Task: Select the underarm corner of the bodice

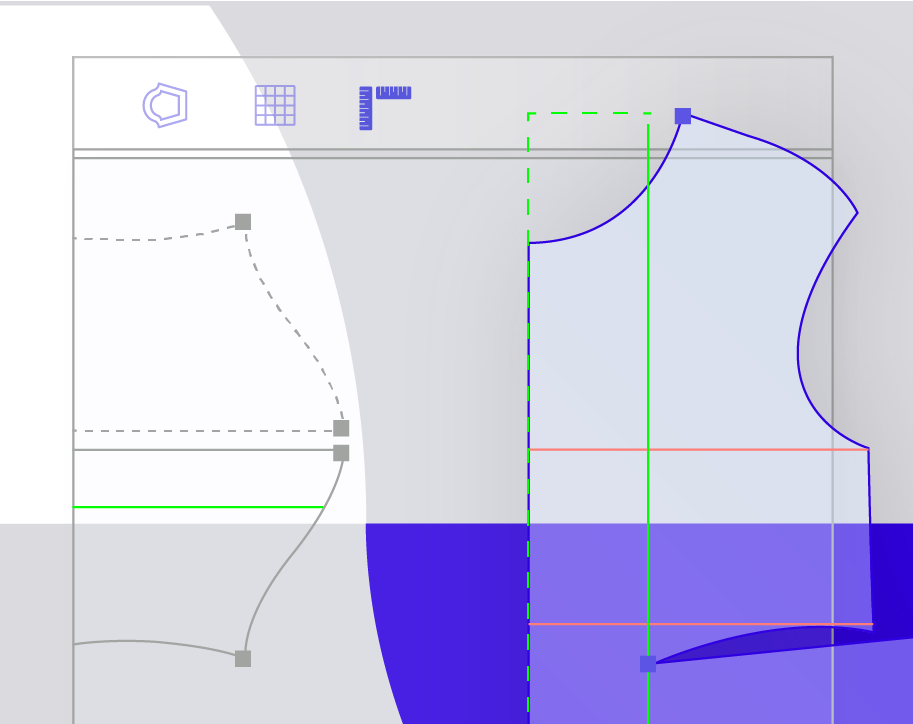Action: (x=868, y=448)
